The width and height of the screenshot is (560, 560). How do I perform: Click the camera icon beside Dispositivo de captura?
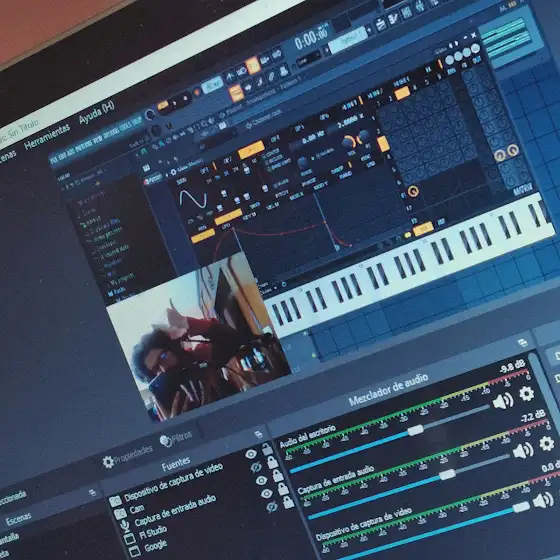coord(115,502)
